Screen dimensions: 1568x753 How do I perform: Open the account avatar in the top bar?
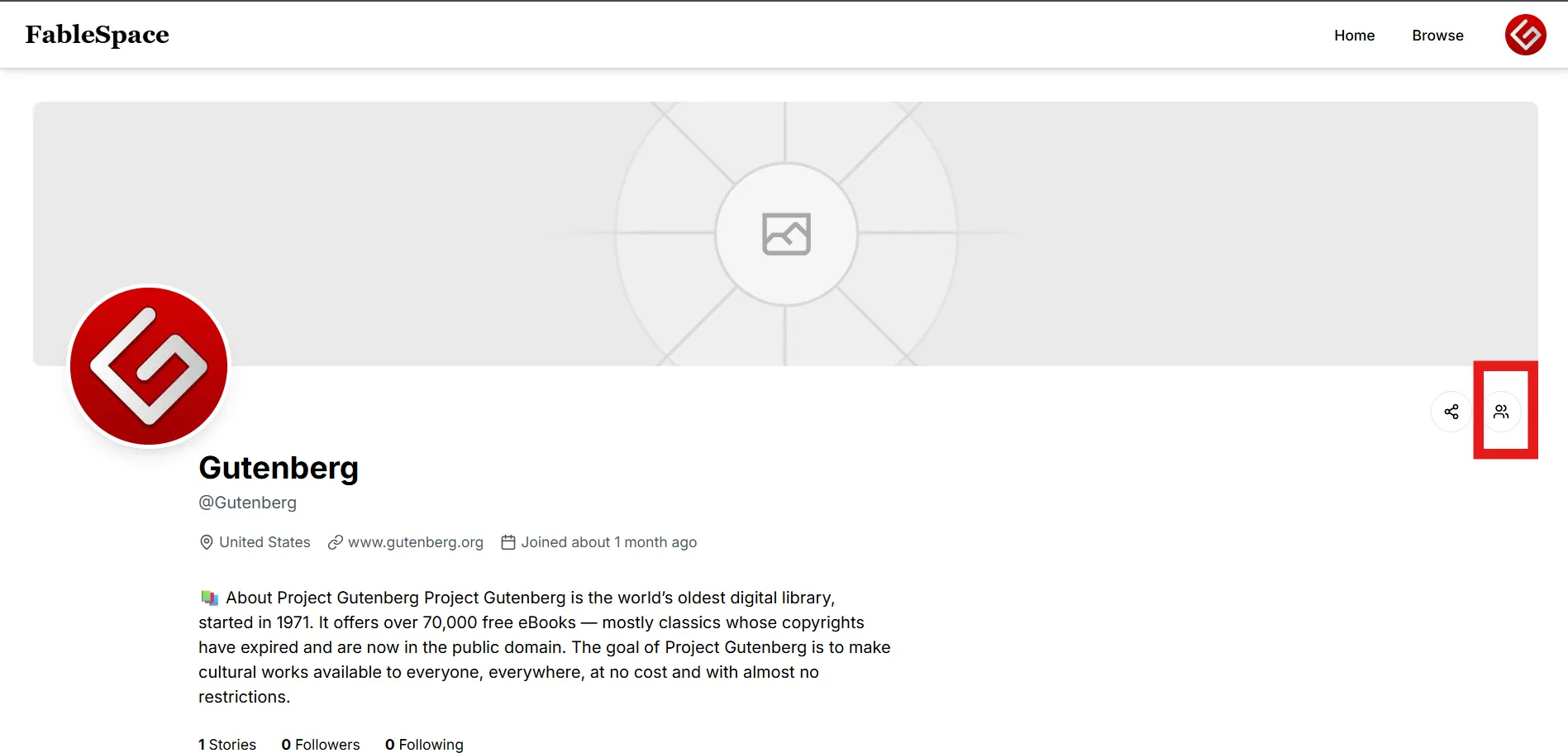[x=1525, y=35]
